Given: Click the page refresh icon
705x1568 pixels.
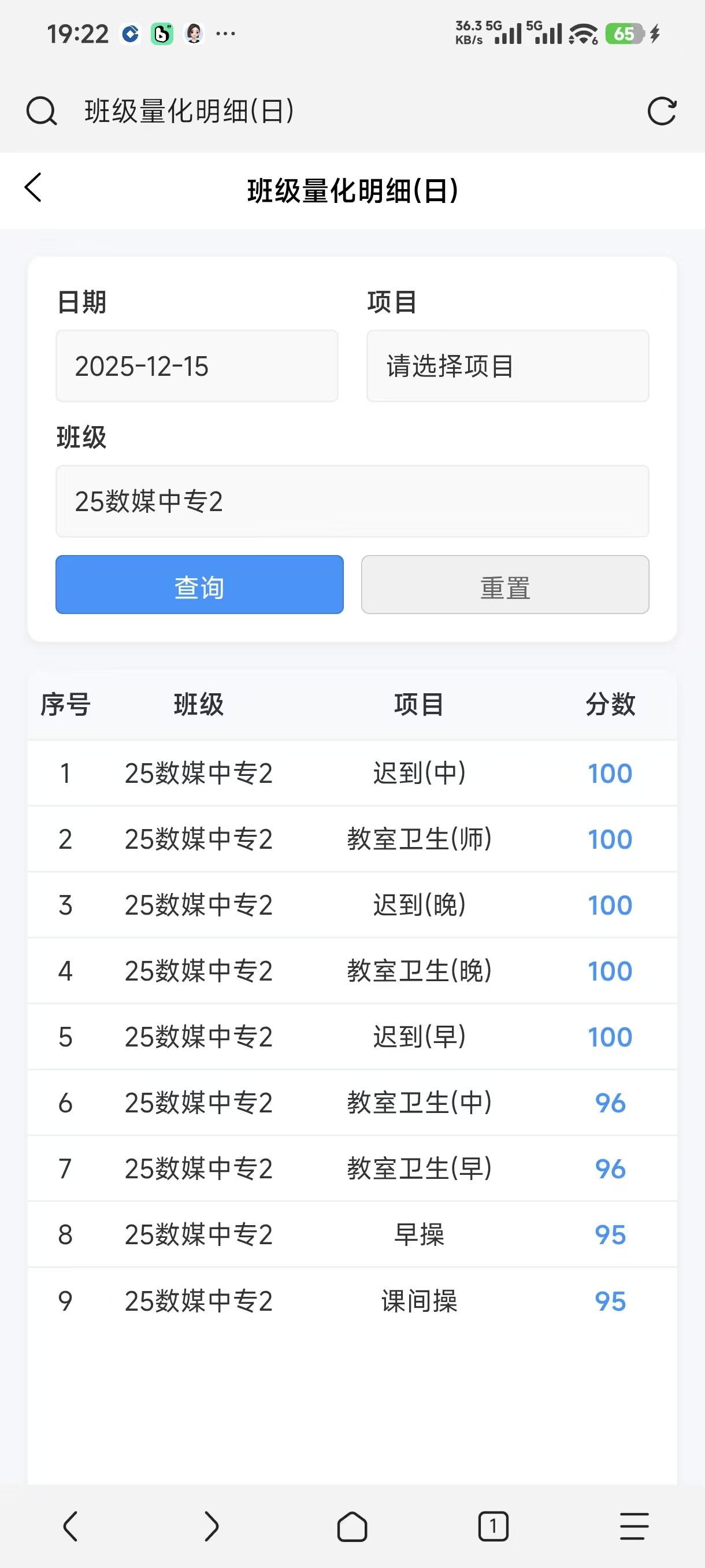Looking at the screenshot, I should (662, 112).
